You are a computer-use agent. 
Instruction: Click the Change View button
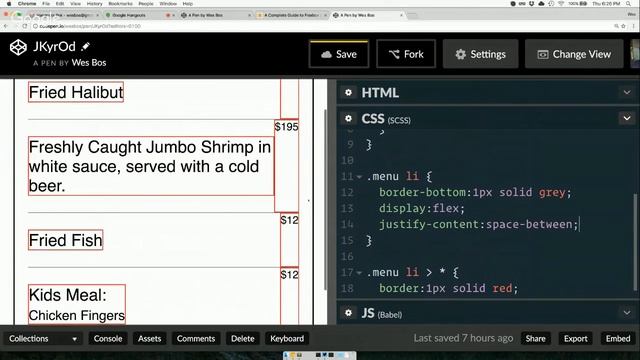[574, 54]
